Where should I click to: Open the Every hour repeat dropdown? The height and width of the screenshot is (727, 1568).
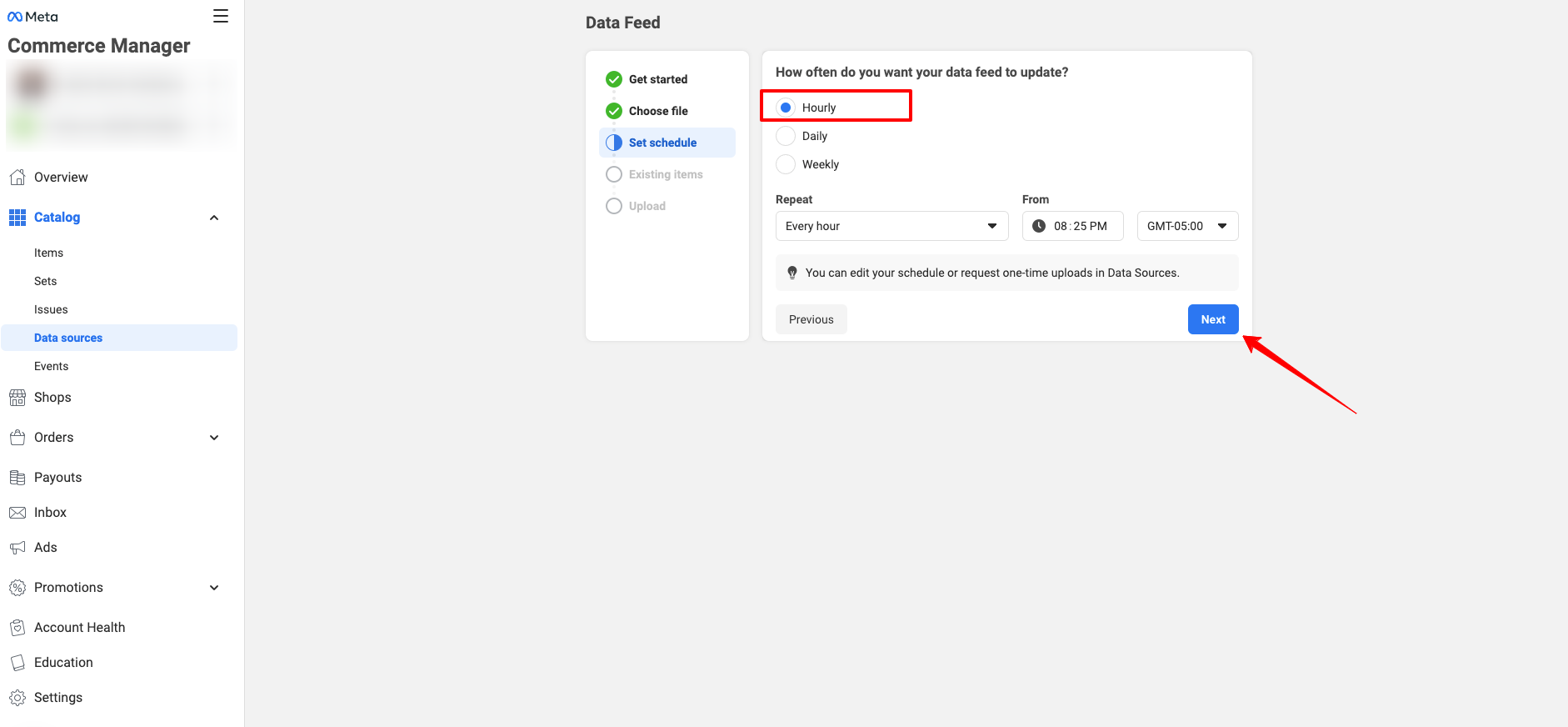891,226
